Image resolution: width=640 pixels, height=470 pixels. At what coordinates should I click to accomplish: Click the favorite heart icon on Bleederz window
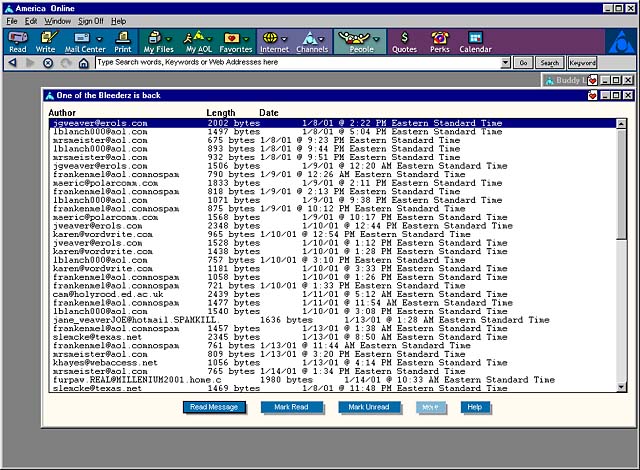pyautogui.click(x=592, y=95)
